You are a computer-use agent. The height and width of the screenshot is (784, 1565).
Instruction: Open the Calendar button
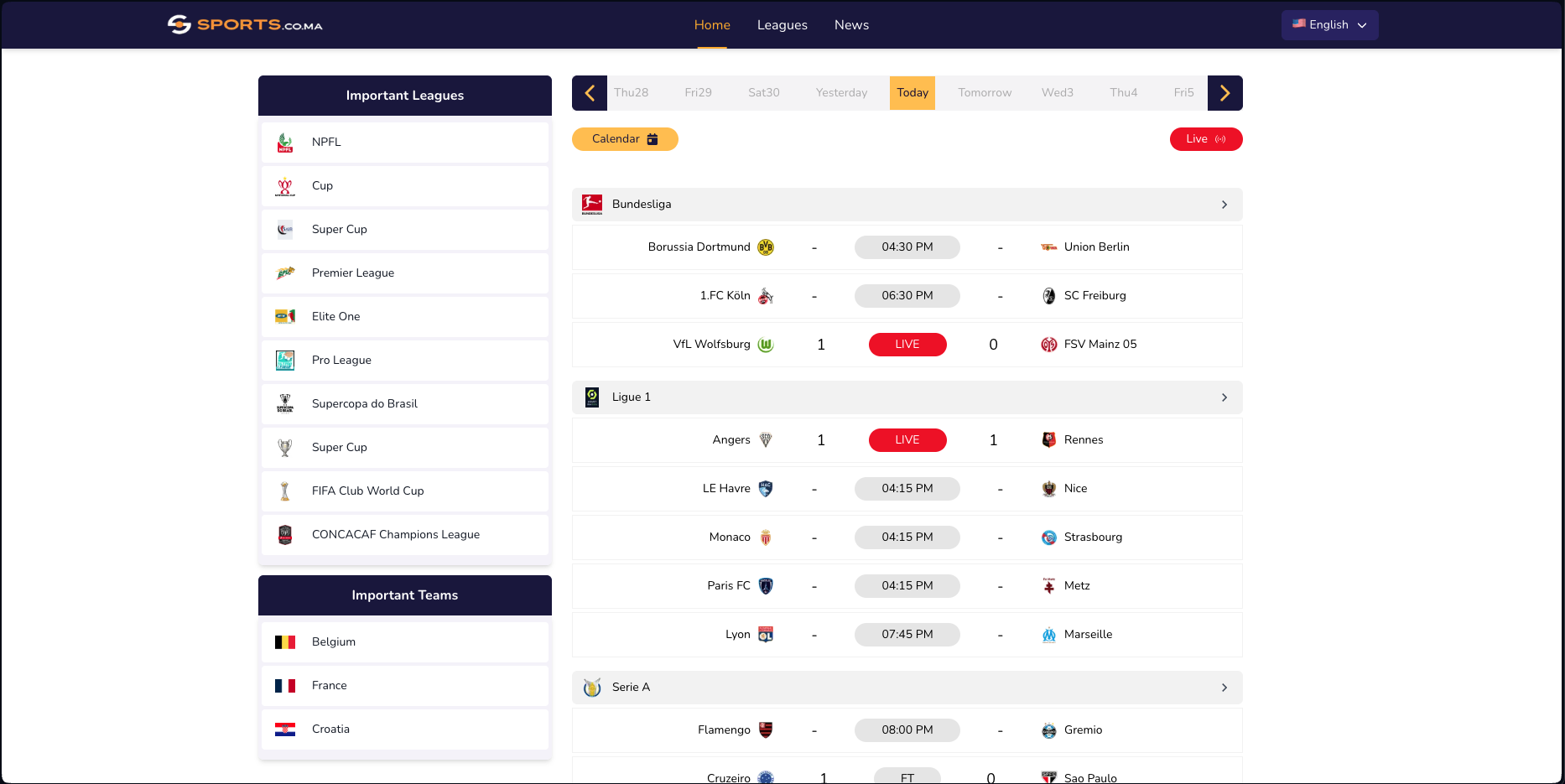pos(625,139)
